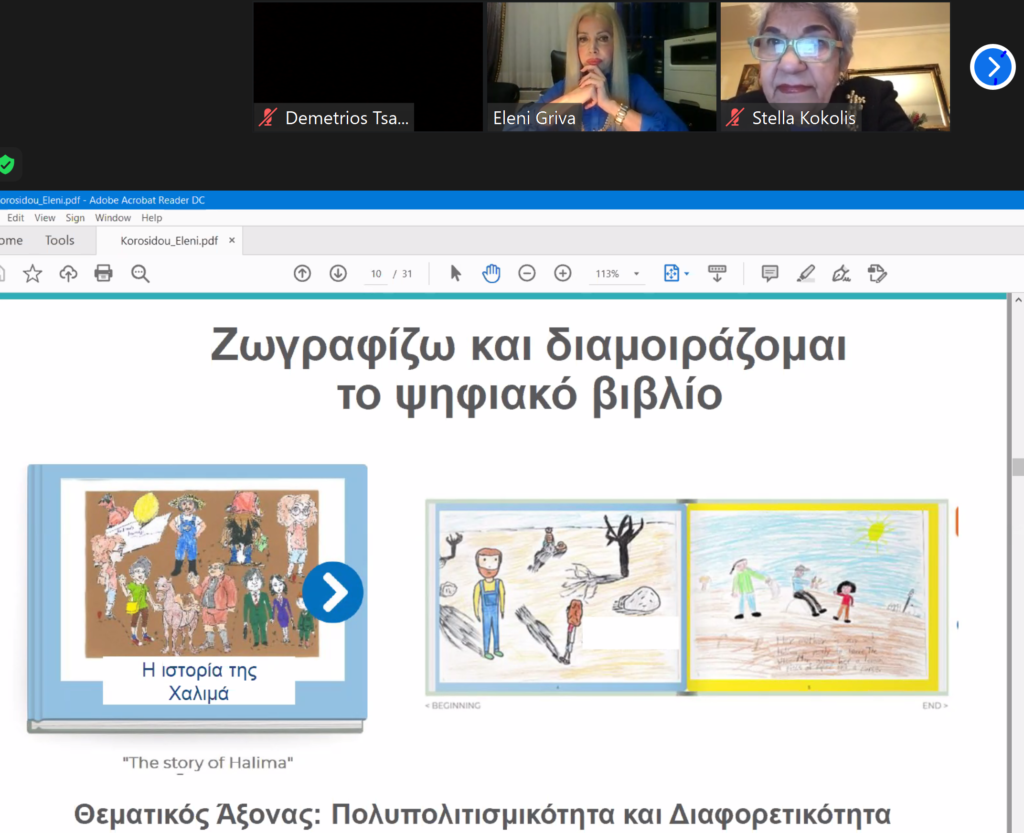Select Stella Kokolis video thumbnail
Viewport: 1024px width, 833px height.
pos(834,66)
